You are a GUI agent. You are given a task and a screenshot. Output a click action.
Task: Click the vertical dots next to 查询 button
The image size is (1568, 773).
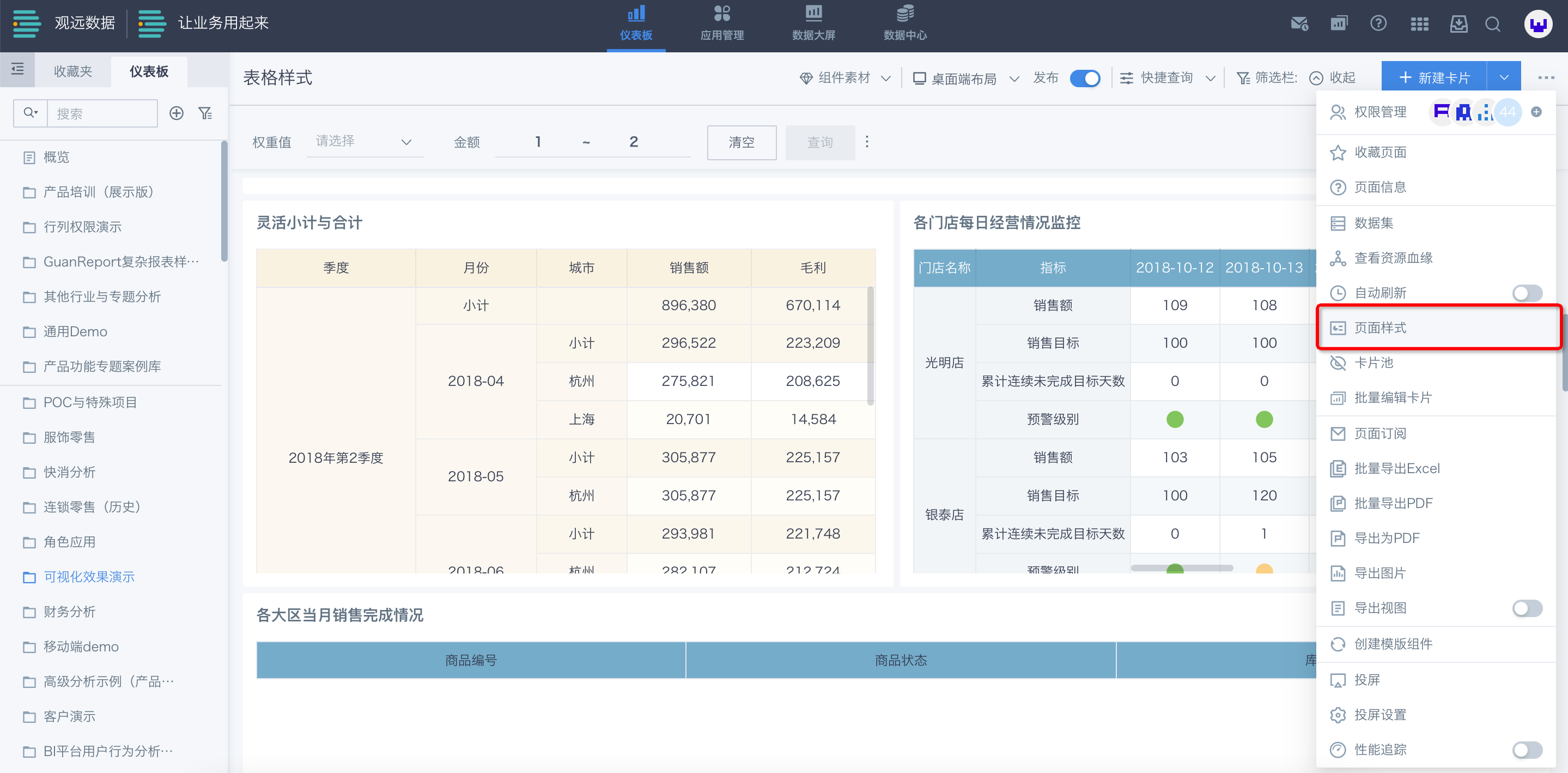867,142
